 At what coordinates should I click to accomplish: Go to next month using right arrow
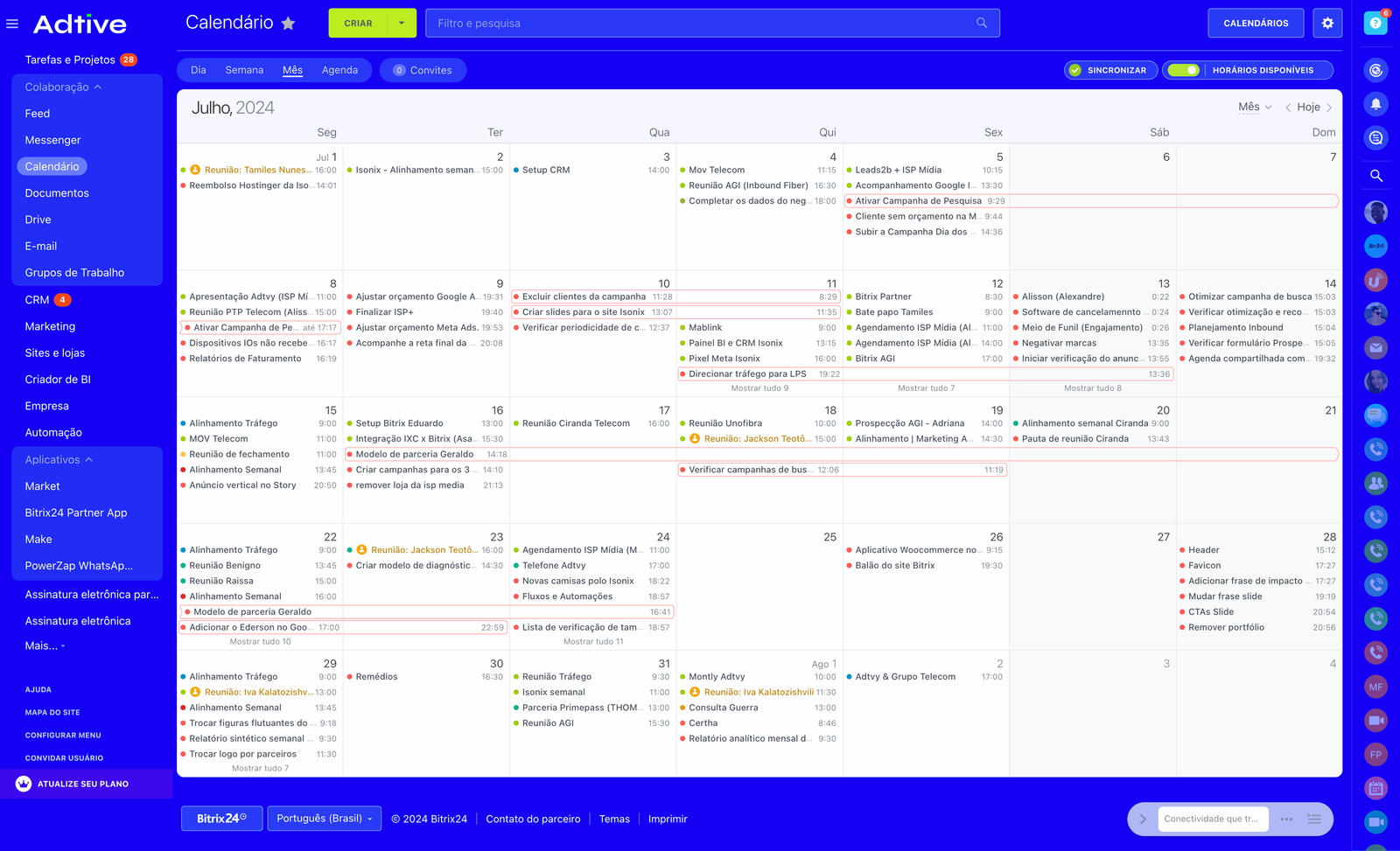tap(1329, 108)
